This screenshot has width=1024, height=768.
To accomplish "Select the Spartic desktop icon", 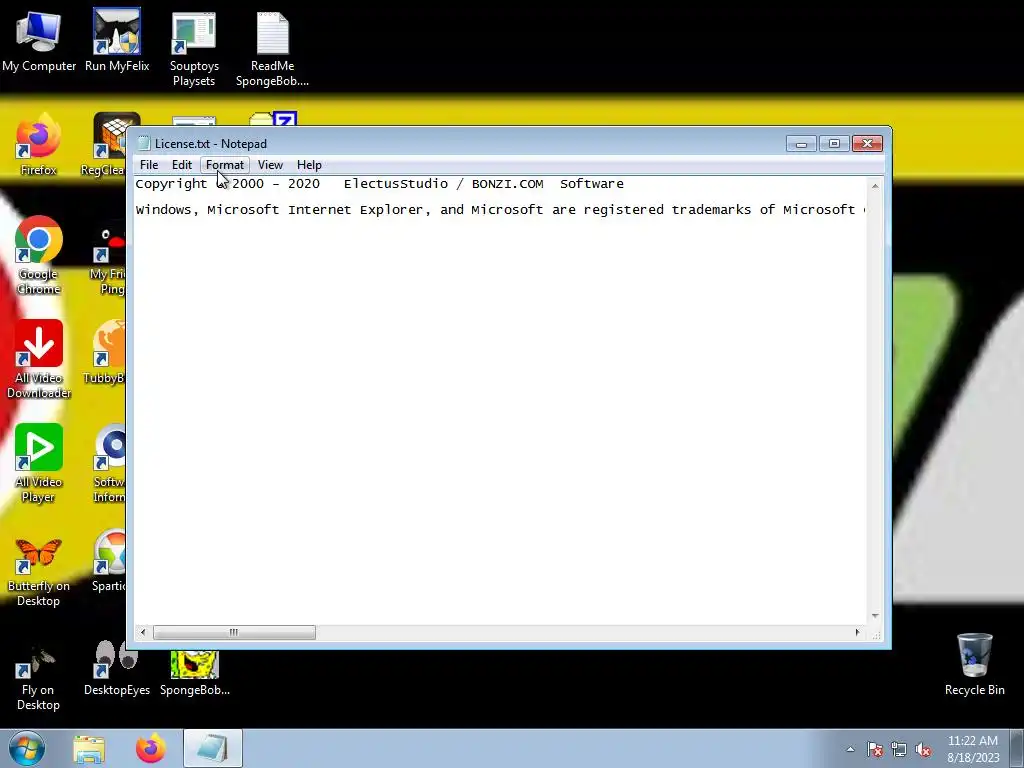I will click(x=110, y=562).
